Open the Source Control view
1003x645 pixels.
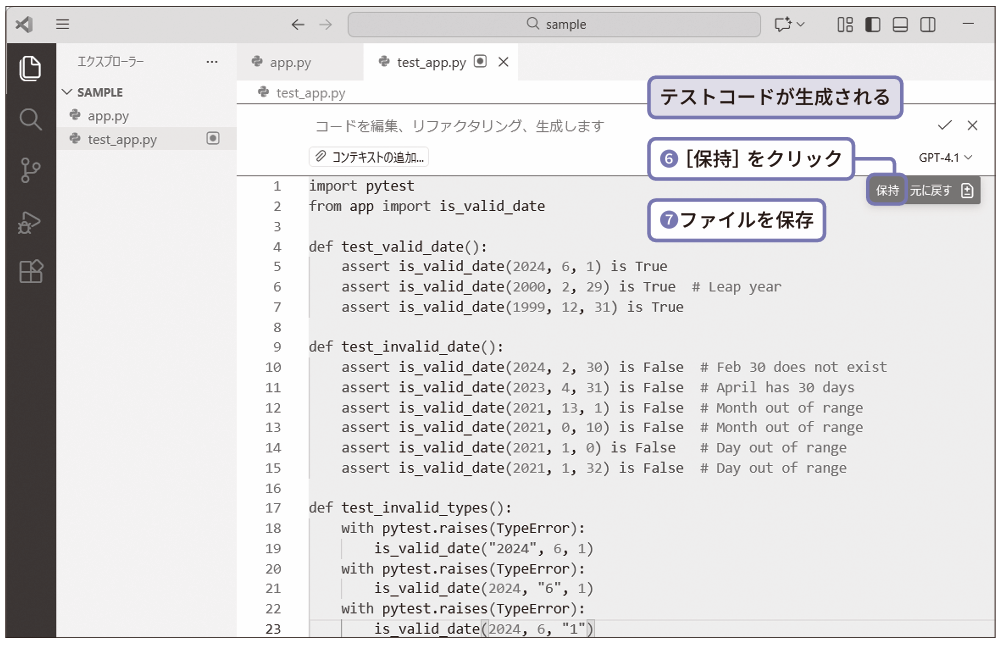30,170
